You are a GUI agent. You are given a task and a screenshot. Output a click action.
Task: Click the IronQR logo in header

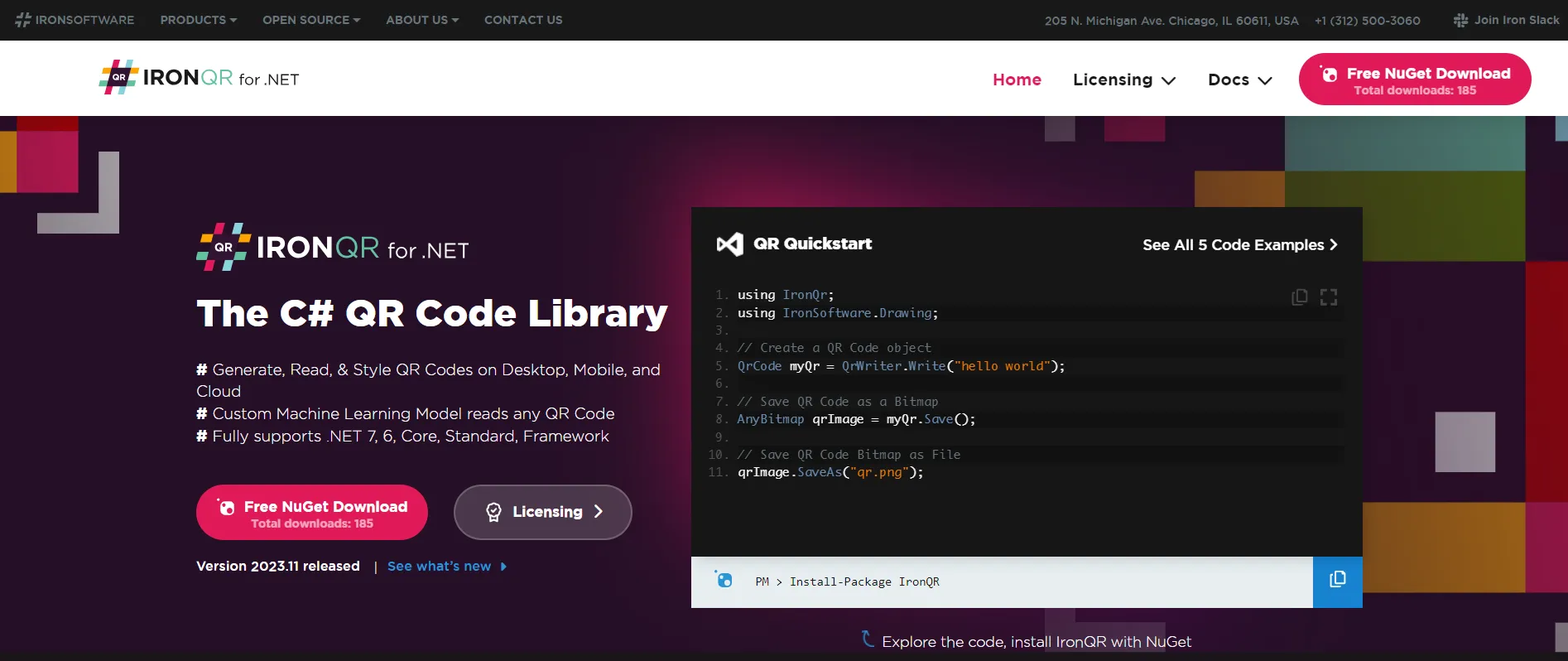199,78
